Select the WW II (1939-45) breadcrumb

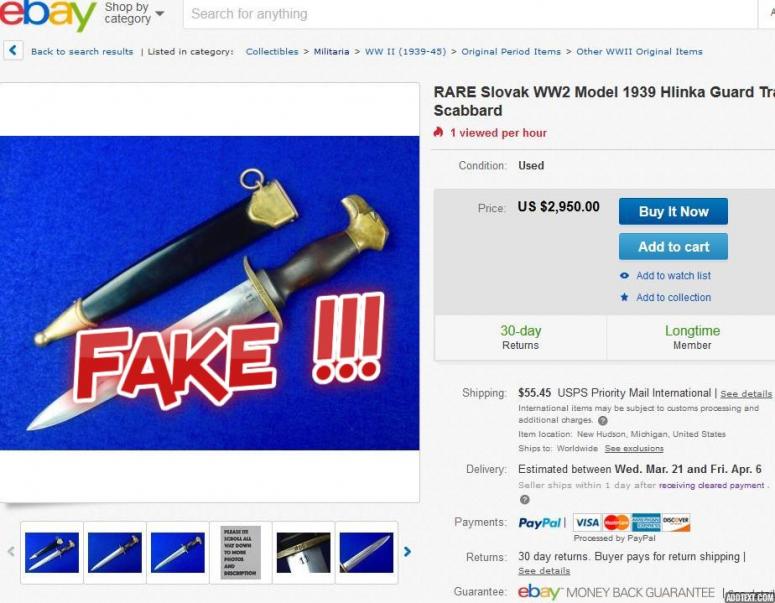(x=405, y=51)
